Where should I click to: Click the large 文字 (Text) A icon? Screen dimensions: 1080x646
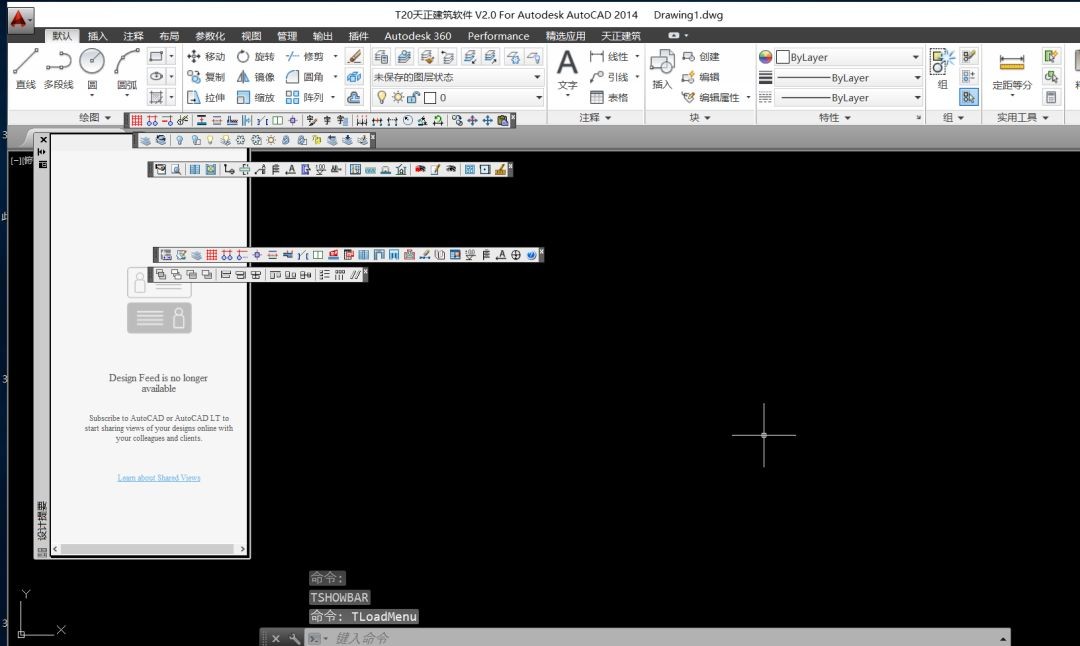tap(567, 63)
